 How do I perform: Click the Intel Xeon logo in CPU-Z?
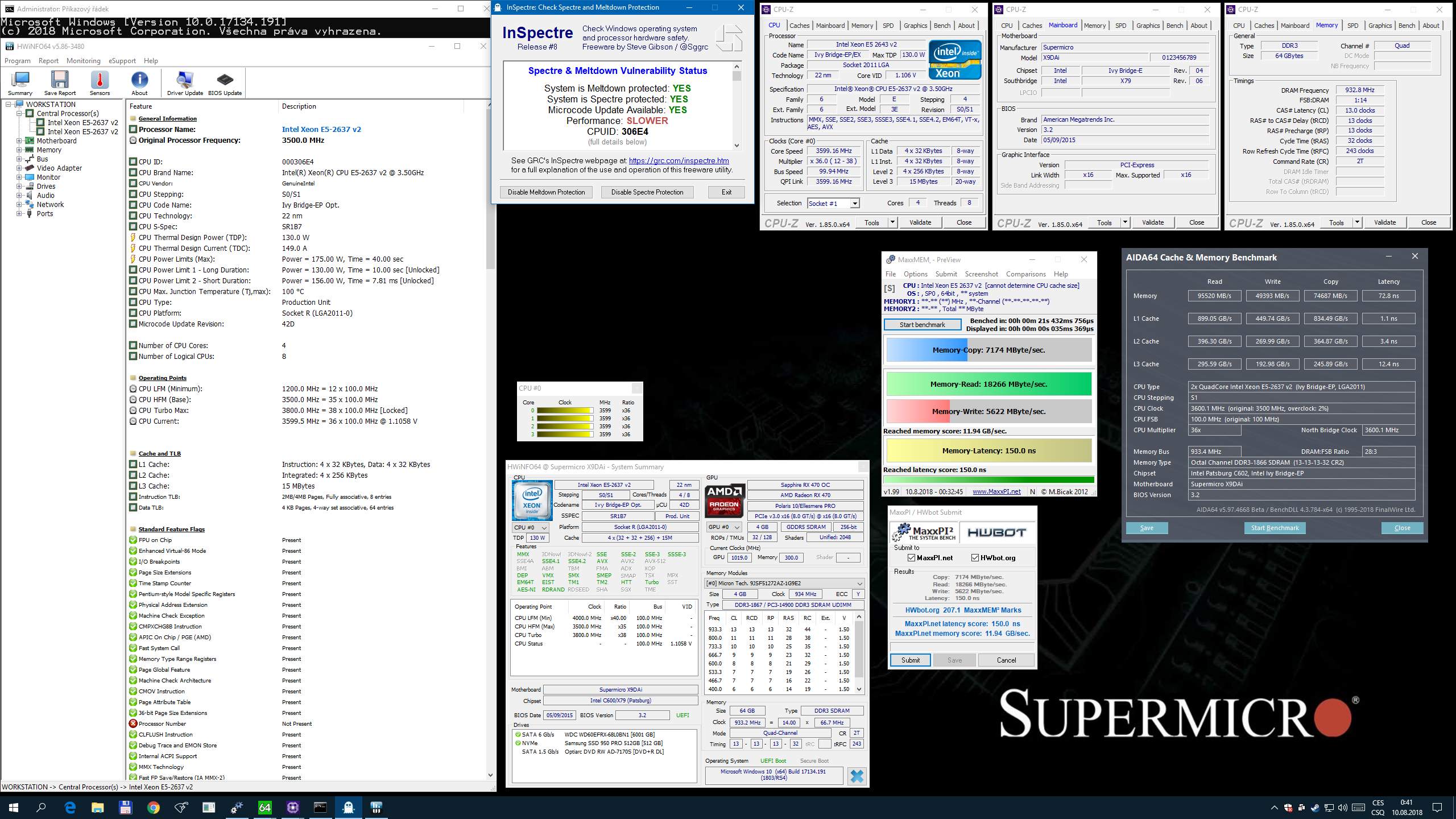955,59
